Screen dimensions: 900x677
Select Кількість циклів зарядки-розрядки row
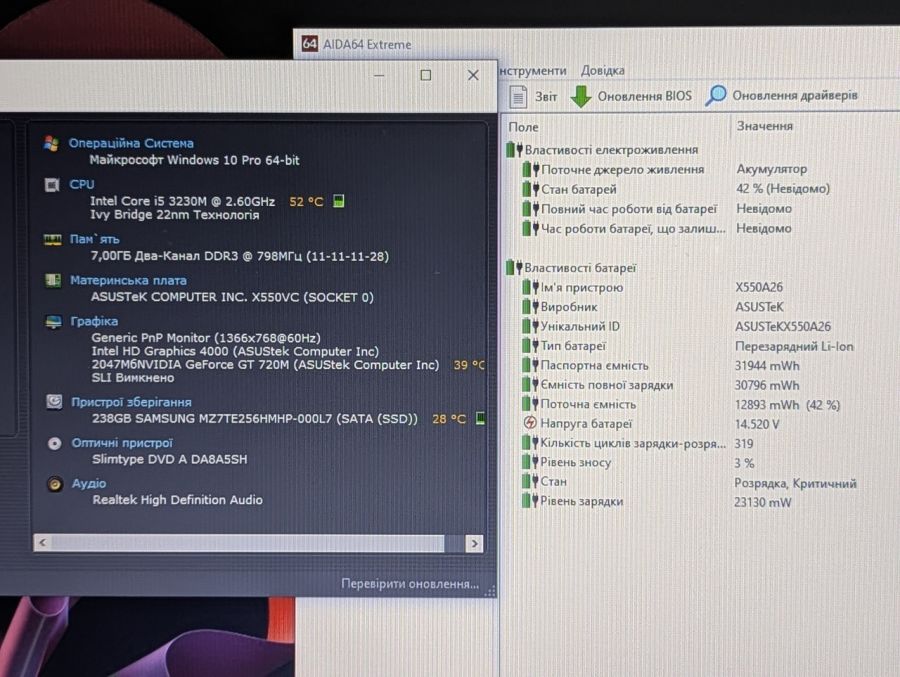click(637, 443)
